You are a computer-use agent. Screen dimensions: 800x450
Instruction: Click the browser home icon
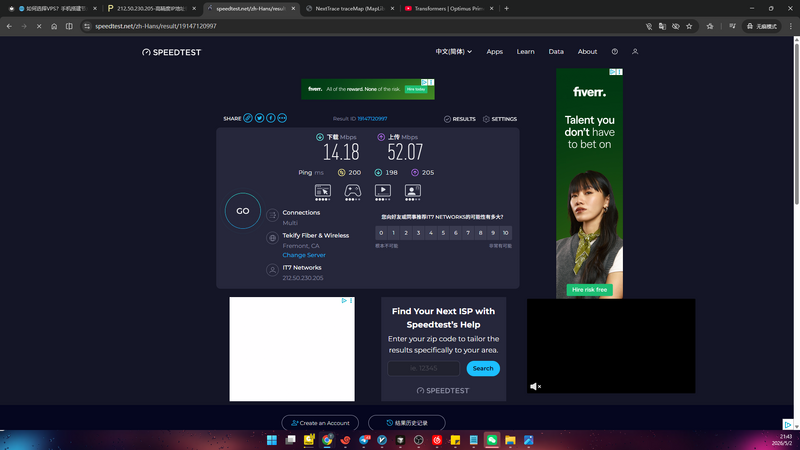click(x=54, y=26)
